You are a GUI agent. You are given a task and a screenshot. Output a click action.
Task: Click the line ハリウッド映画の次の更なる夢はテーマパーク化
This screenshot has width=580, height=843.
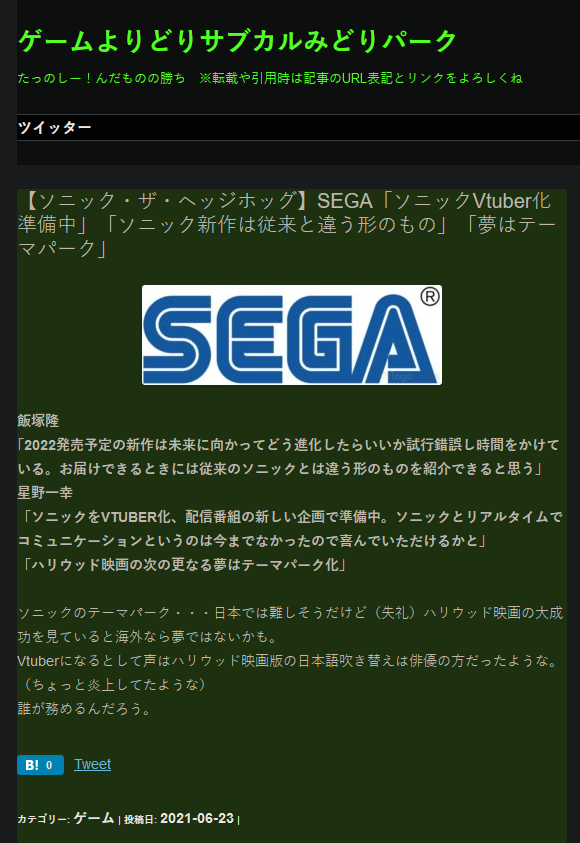183,565
